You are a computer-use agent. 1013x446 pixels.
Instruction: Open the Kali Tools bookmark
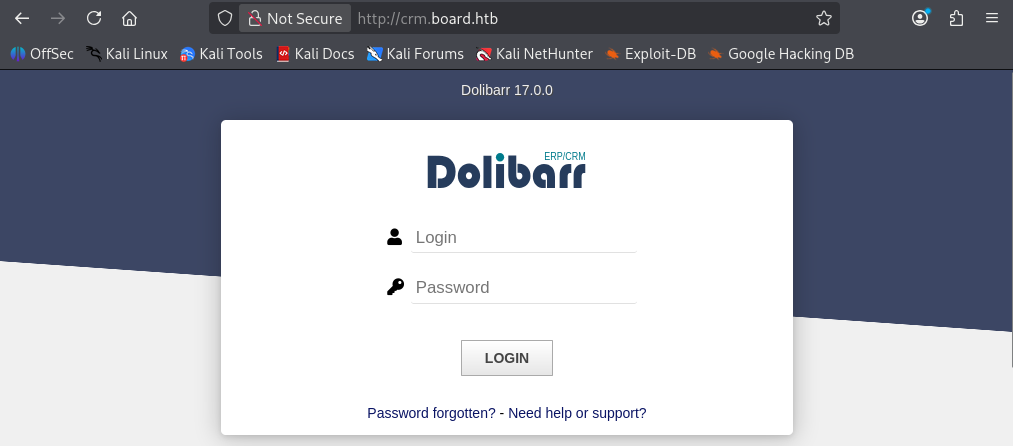tap(221, 54)
